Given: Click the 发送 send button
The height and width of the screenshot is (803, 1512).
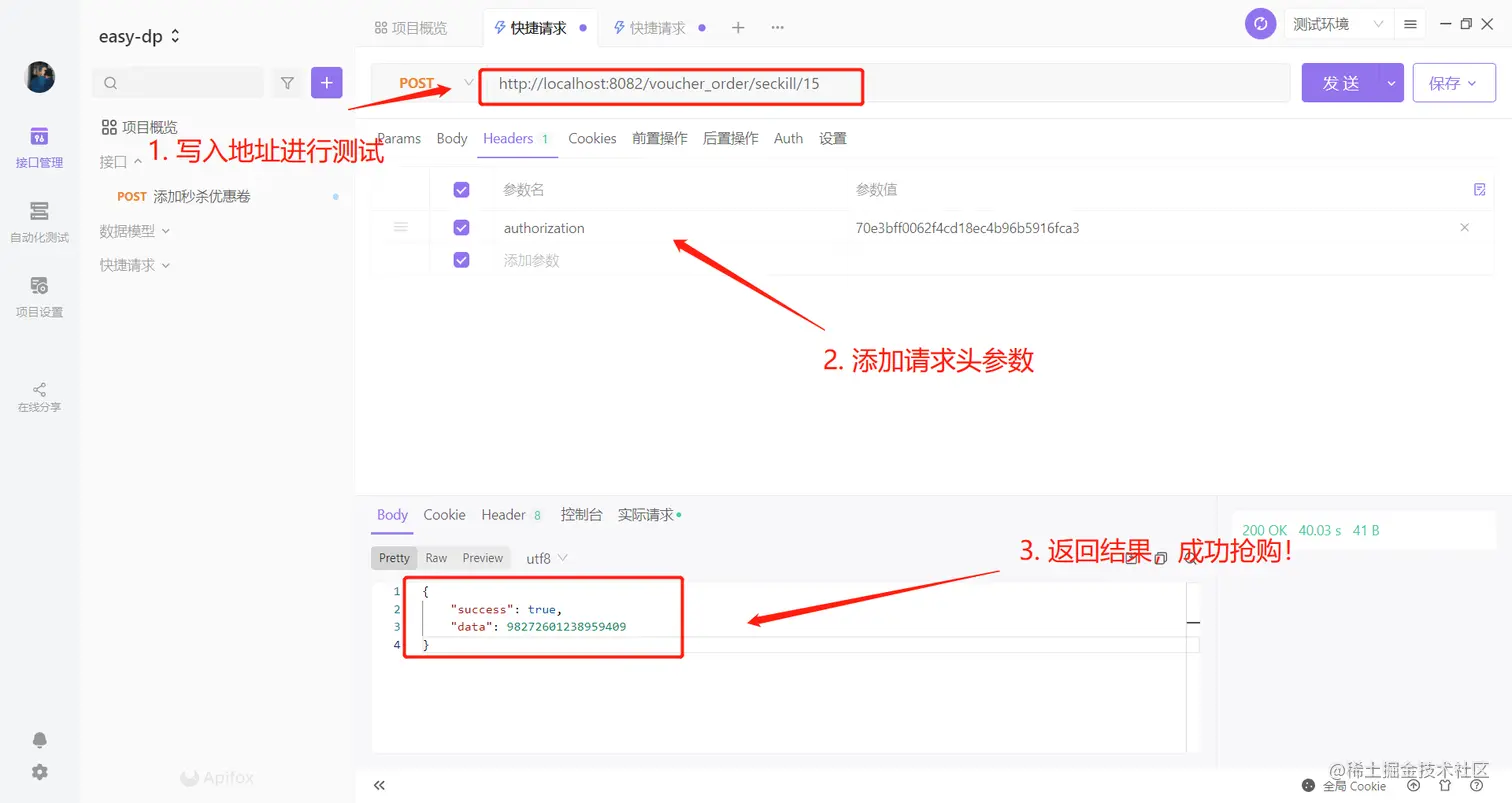Looking at the screenshot, I should (x=1341, y=83).
